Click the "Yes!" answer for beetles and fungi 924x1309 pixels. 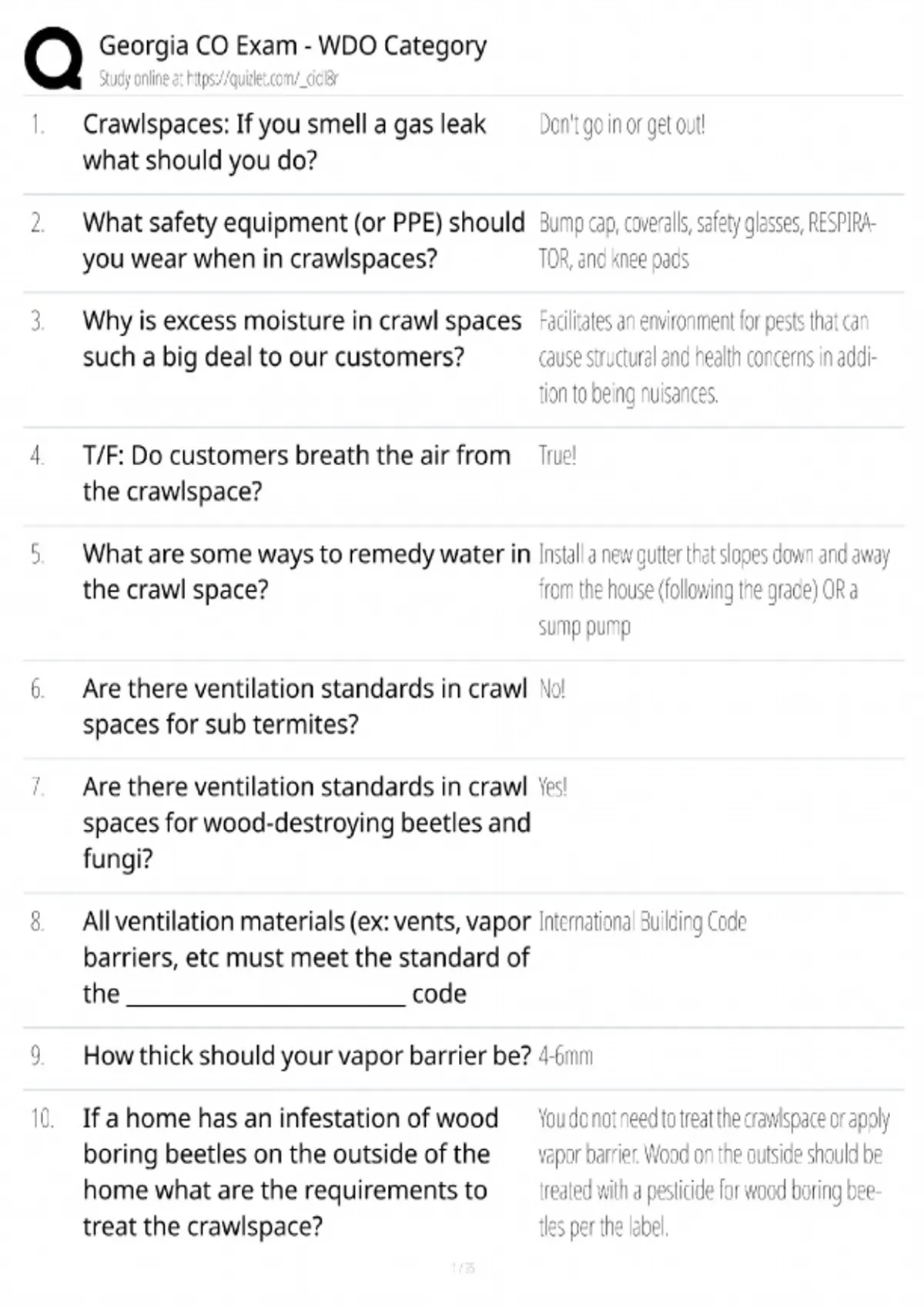click(553, 787)
